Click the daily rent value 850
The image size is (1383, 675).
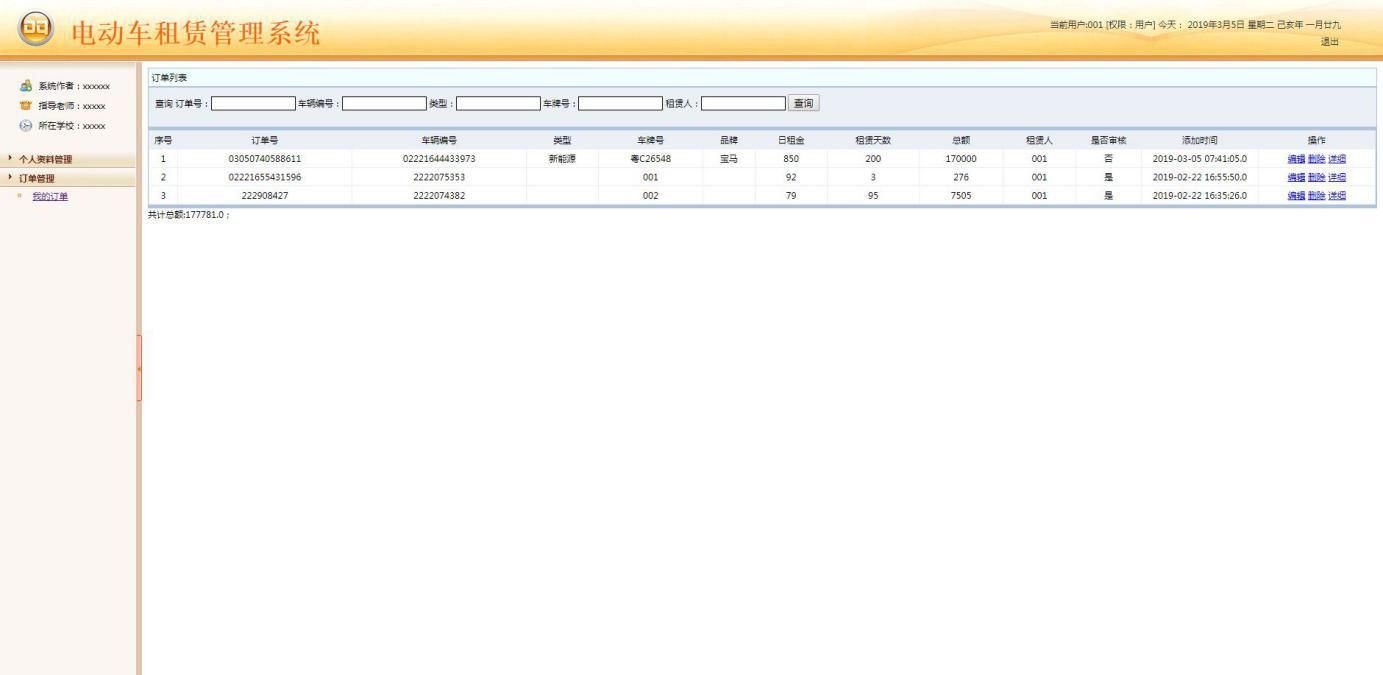coord(791,158)
